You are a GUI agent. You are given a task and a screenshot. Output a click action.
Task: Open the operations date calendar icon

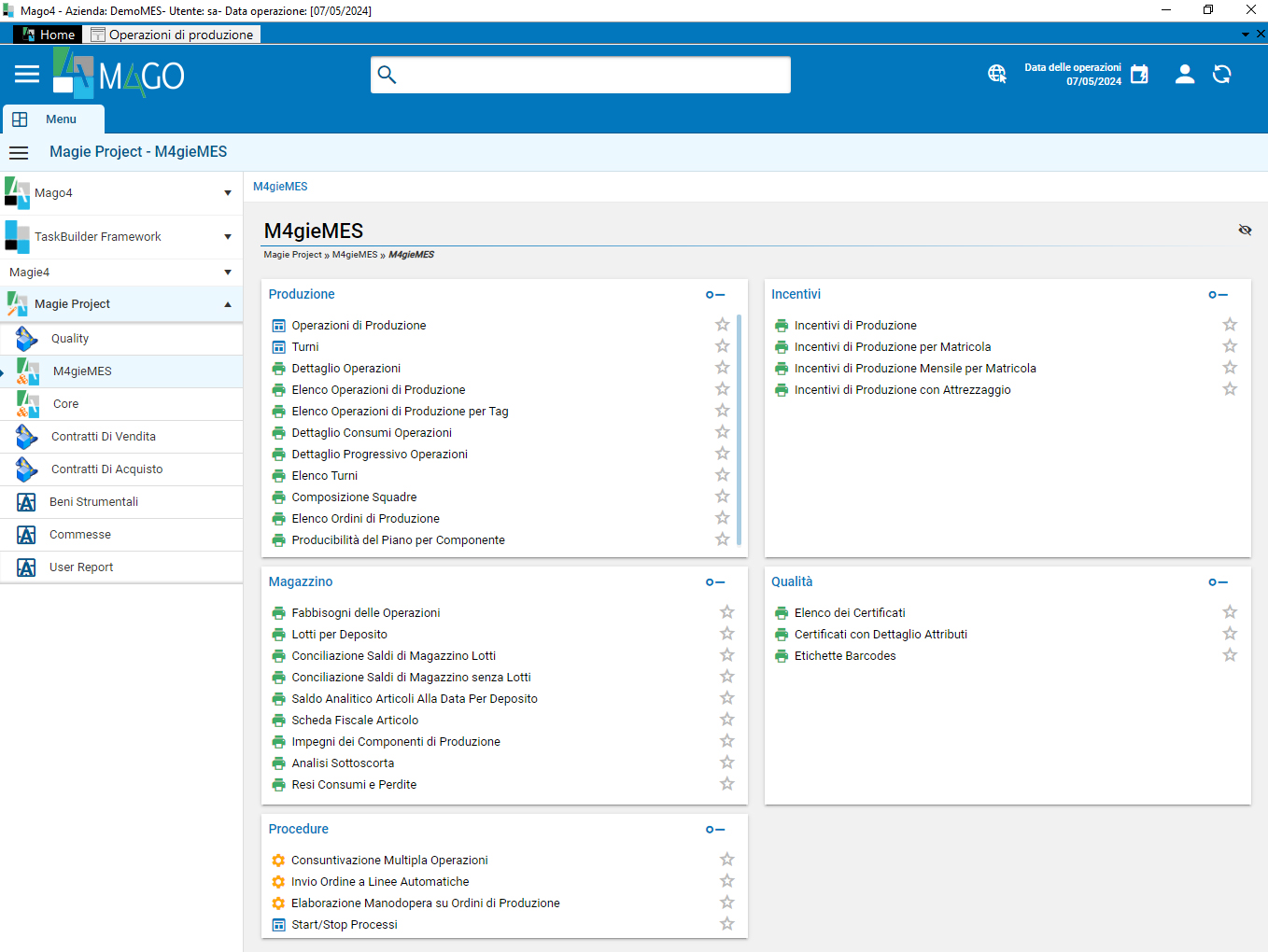click(x=1139, y=74)
